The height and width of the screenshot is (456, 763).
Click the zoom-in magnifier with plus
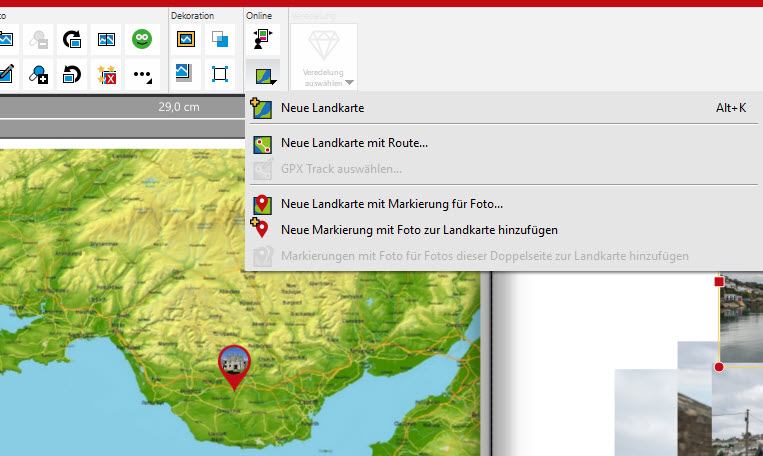tap(38, 74)
